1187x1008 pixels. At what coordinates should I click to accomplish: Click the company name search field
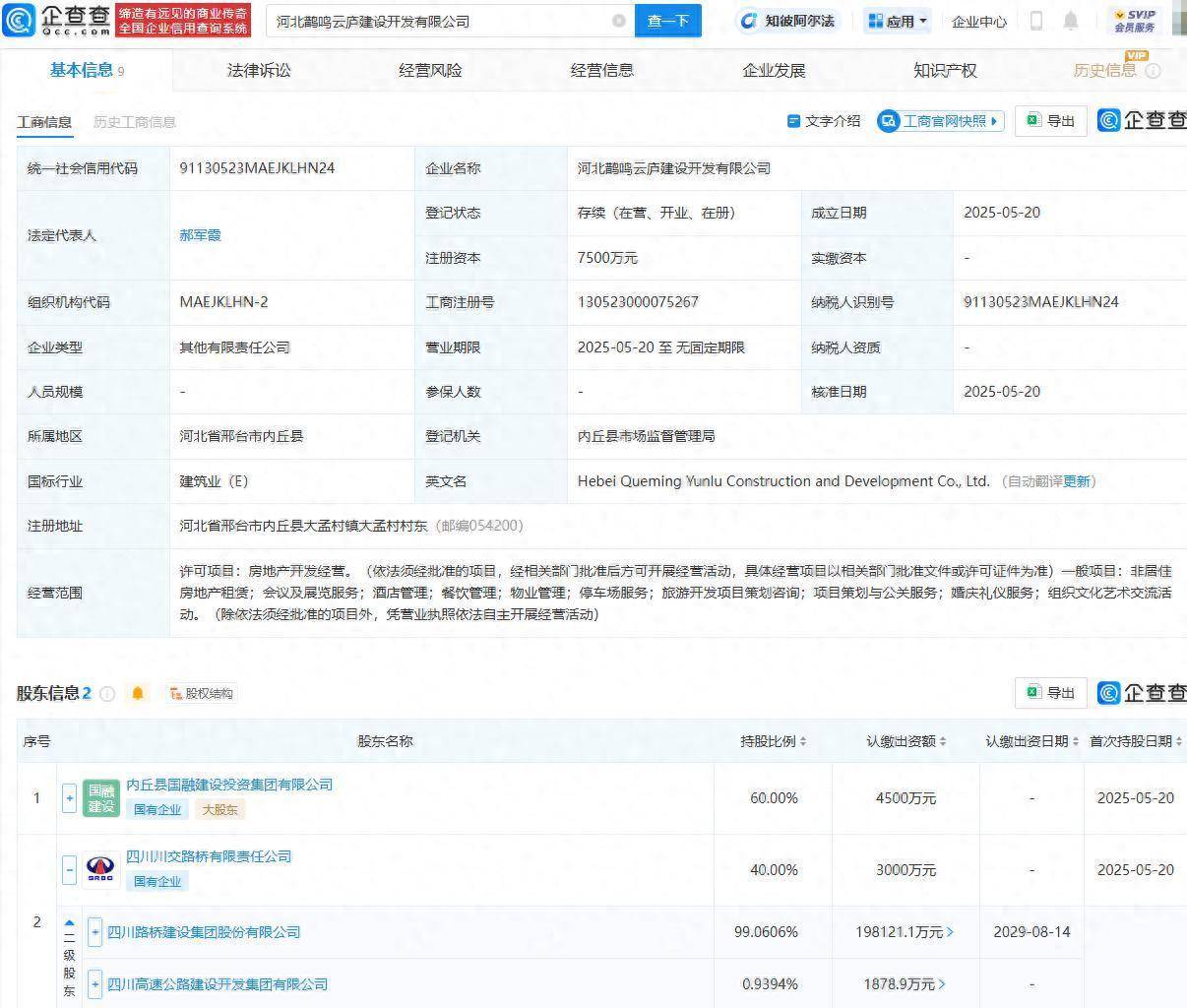click(x=438, y=21)
